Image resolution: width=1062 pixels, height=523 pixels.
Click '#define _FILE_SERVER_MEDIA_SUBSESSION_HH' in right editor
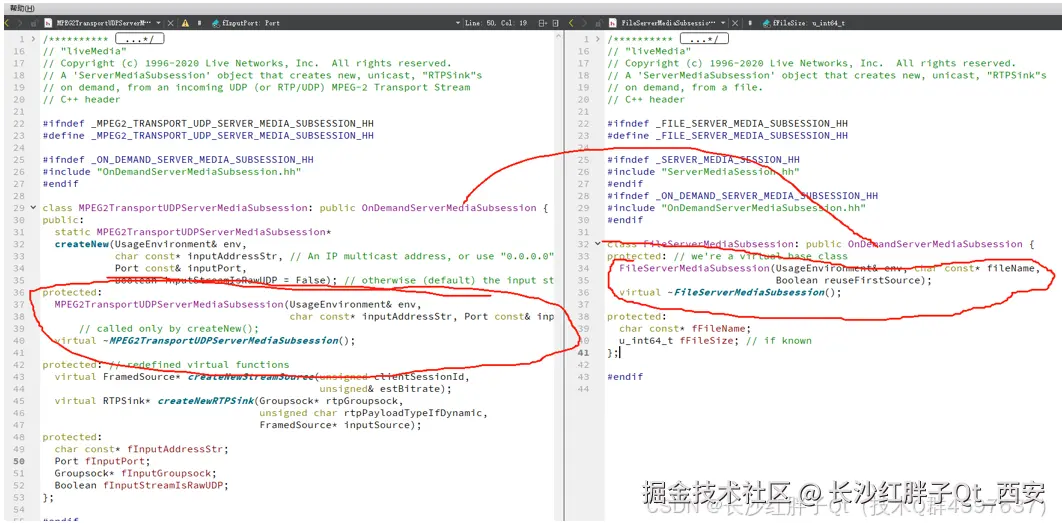(727, 135)
